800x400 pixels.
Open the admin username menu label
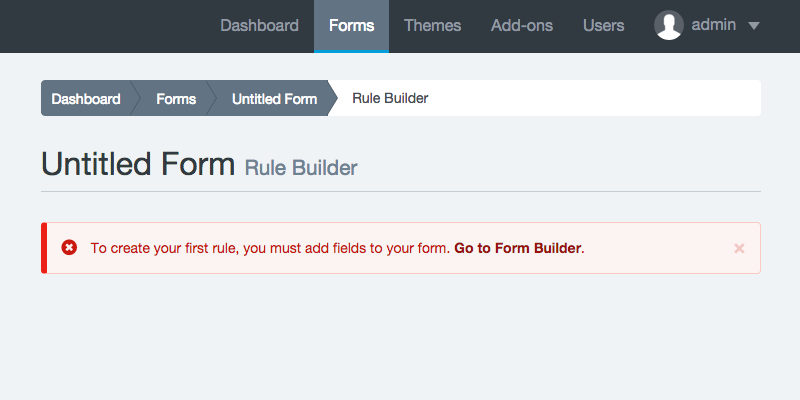pyautogui.click(x=714, y=25)
